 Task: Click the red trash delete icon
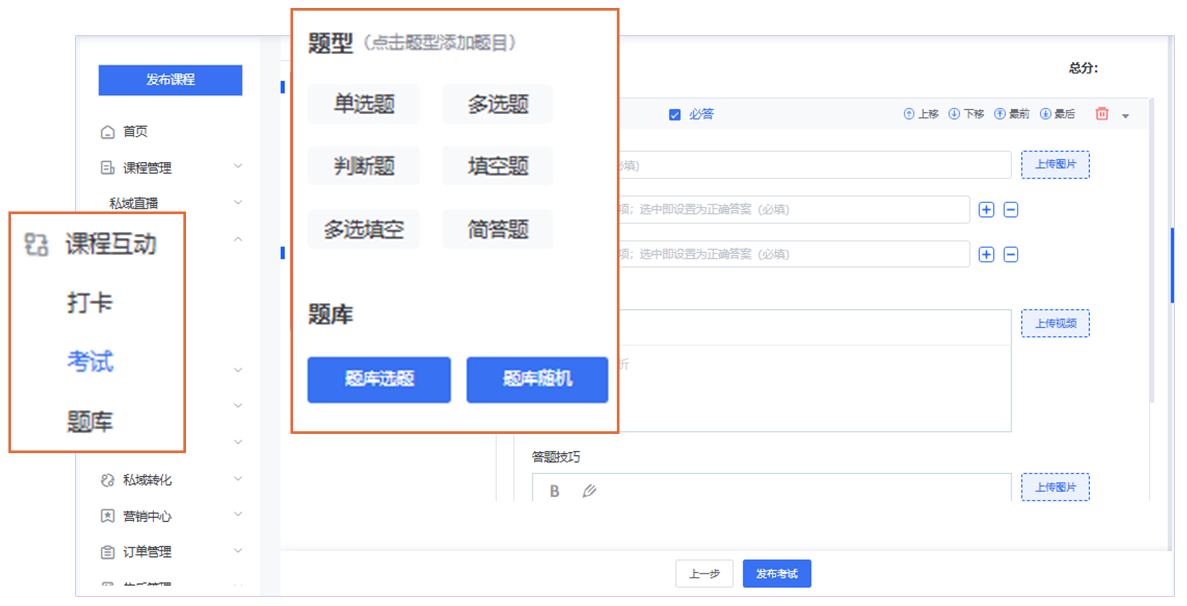(1101, 114)
